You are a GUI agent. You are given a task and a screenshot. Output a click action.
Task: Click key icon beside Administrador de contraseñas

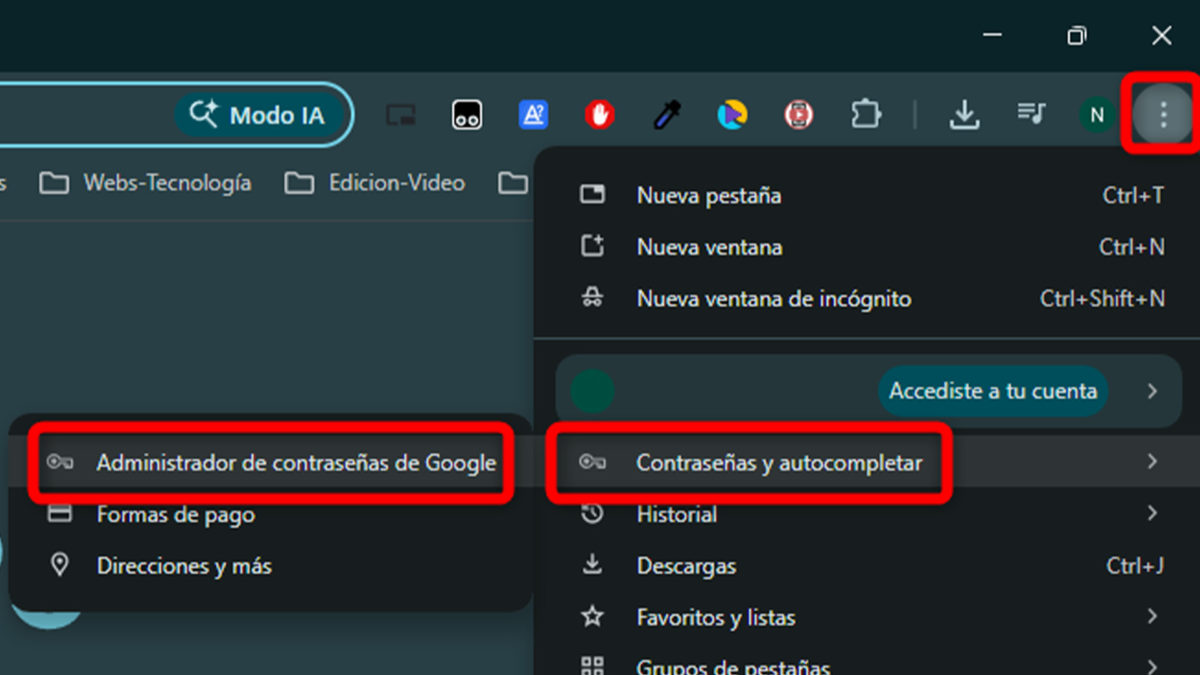coord(60,463)
